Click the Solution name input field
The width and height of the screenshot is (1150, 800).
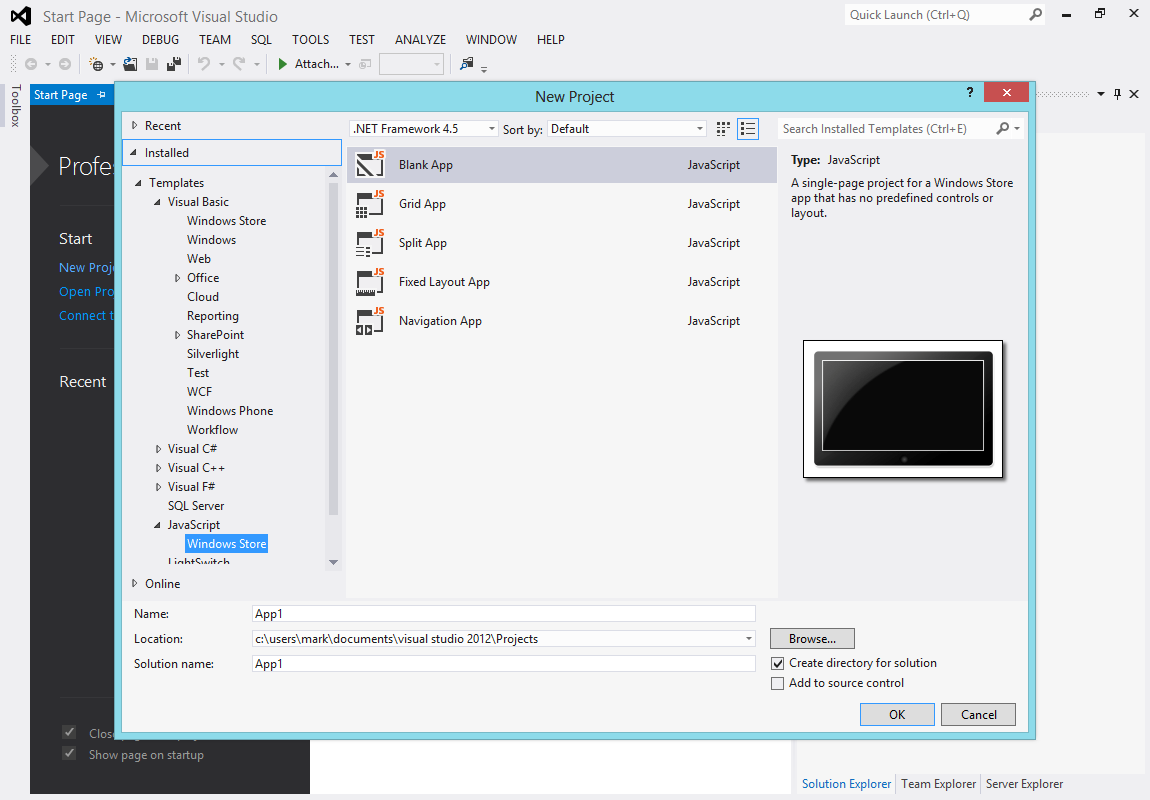tap(503, 664)
